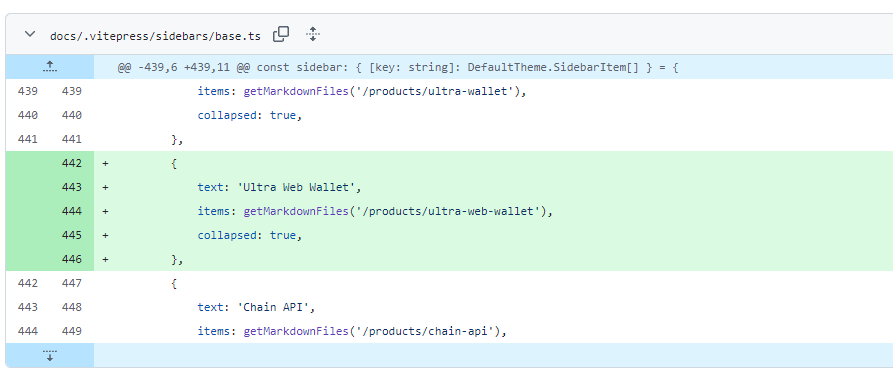
Task: Click old line number 439
Action: [x=28, y=91]
